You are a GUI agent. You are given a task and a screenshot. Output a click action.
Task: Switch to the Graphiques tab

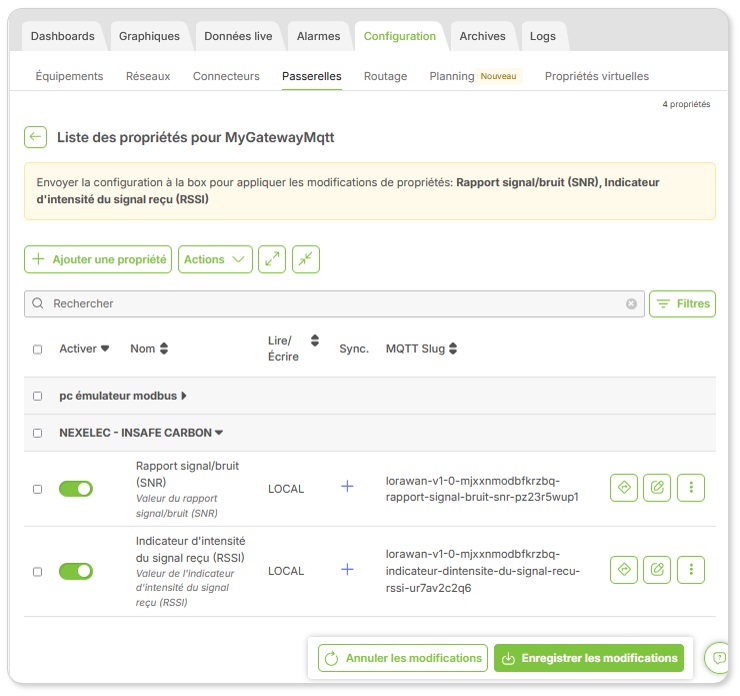pyautogui.click(x=149, y=36)
